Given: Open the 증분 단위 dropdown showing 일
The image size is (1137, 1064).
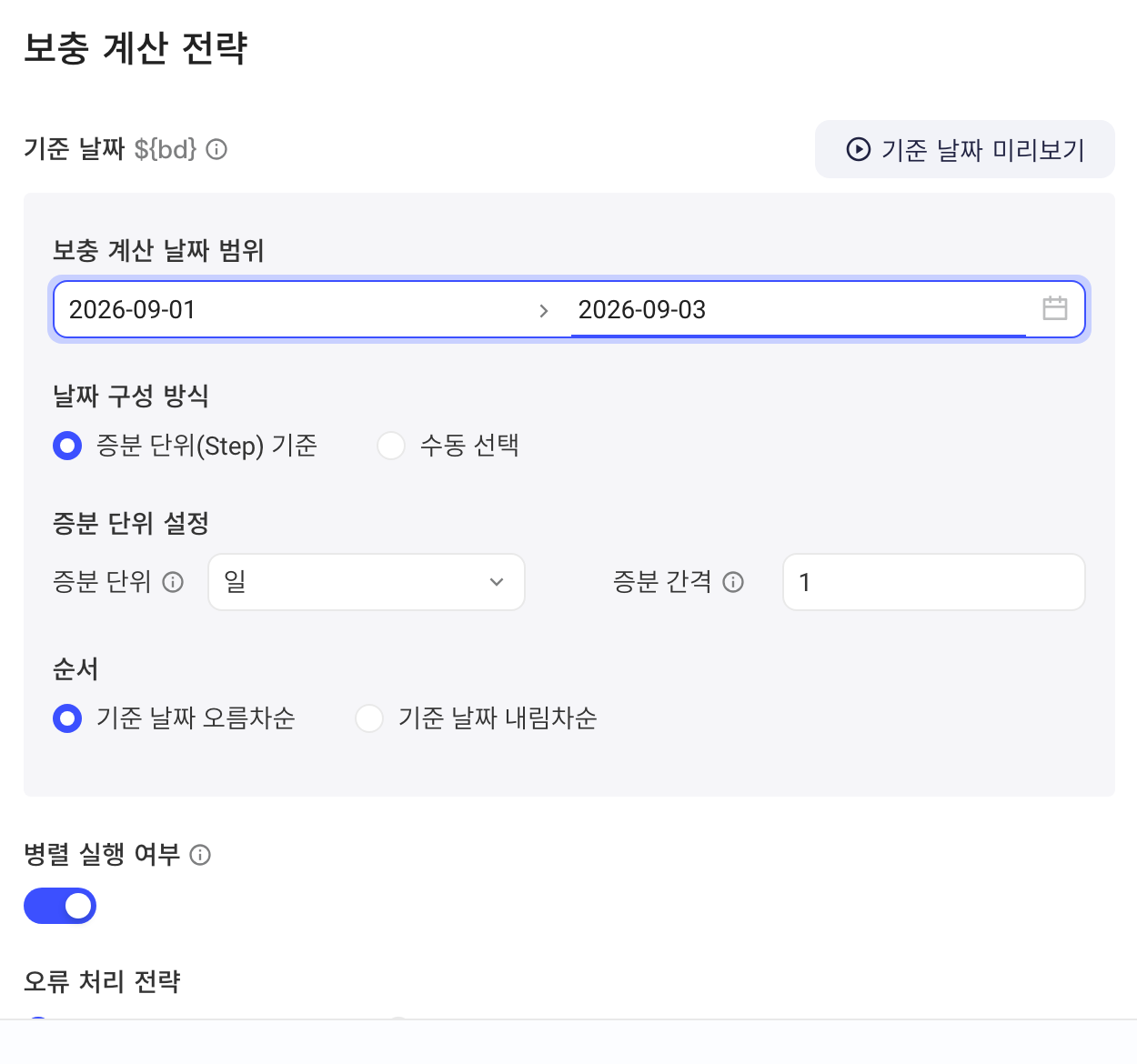Looking at the screenshot, I should click(367, 582).
